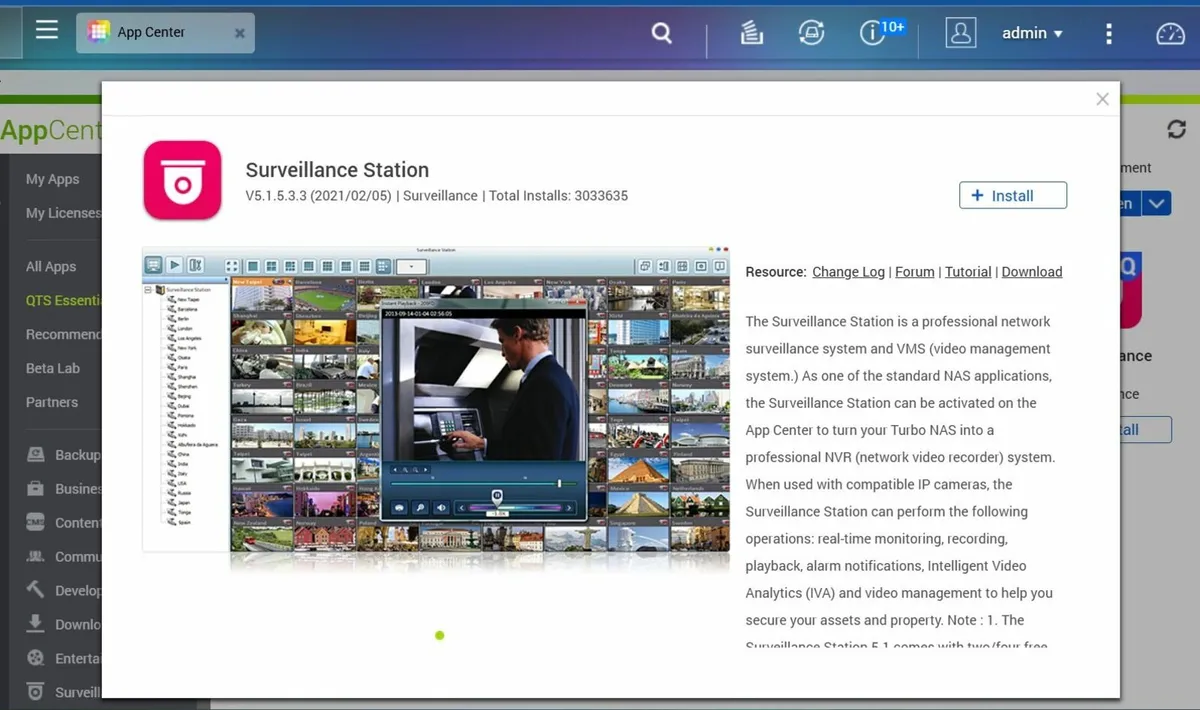1200x710 pixels.
Task: Select All Apps in sidebar
Action: tap(51, 267)
